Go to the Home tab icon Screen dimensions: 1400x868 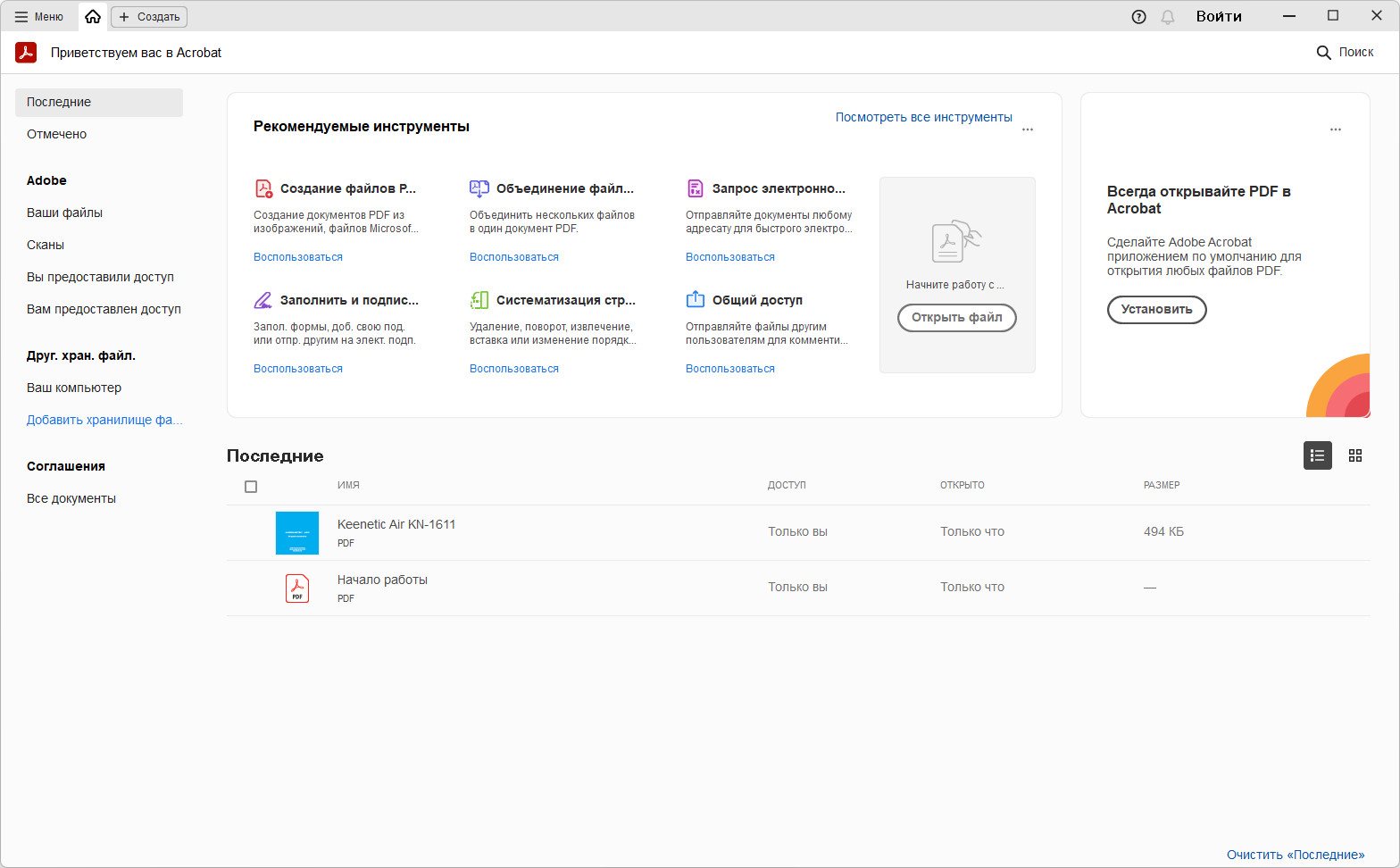(x=93, y=16)
